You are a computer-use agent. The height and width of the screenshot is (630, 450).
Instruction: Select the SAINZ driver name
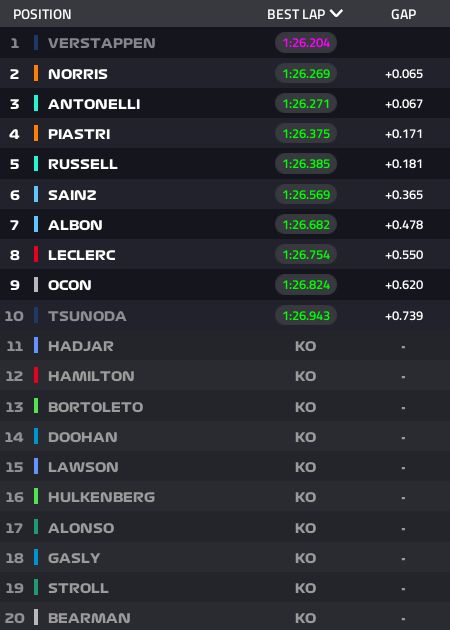click(72, 195)
